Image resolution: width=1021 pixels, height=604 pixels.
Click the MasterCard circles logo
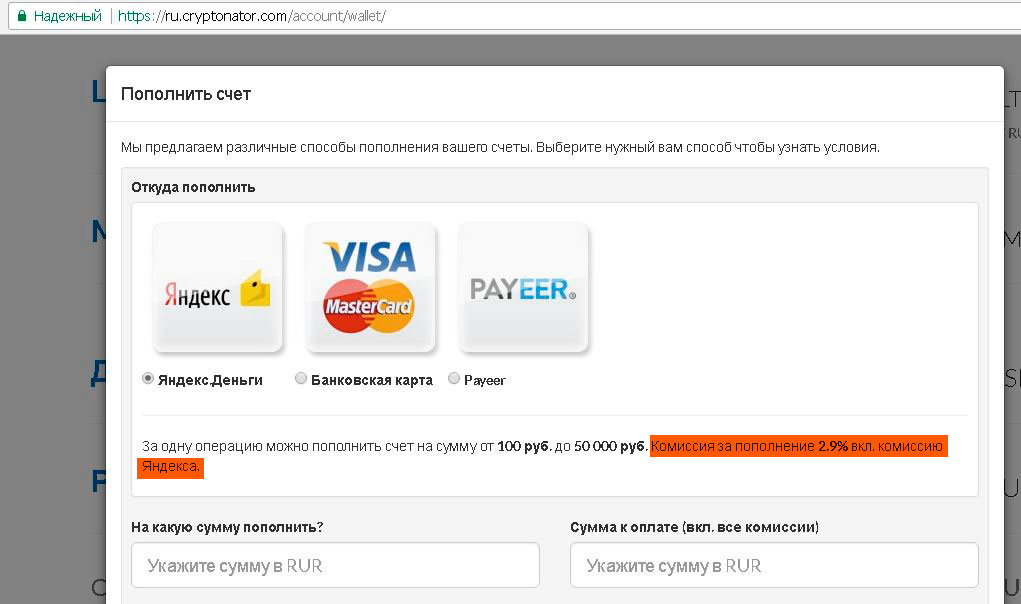click(x=369, y=306)
